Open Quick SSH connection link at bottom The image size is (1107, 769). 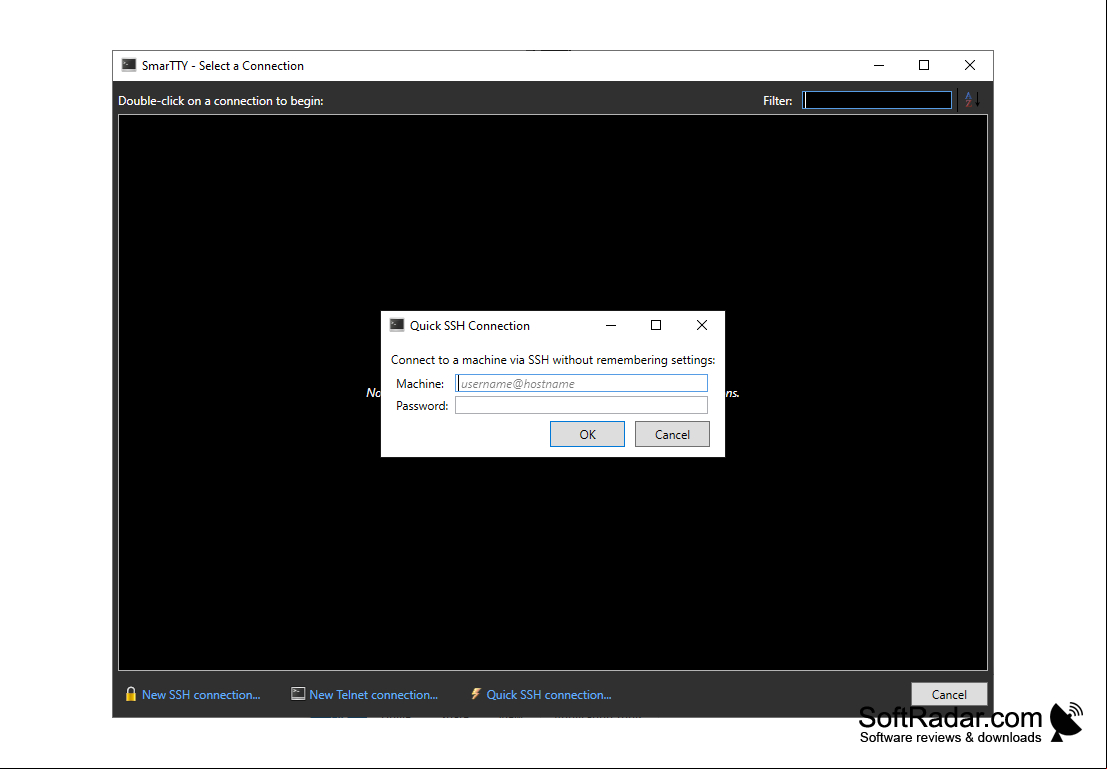point(549,695)
